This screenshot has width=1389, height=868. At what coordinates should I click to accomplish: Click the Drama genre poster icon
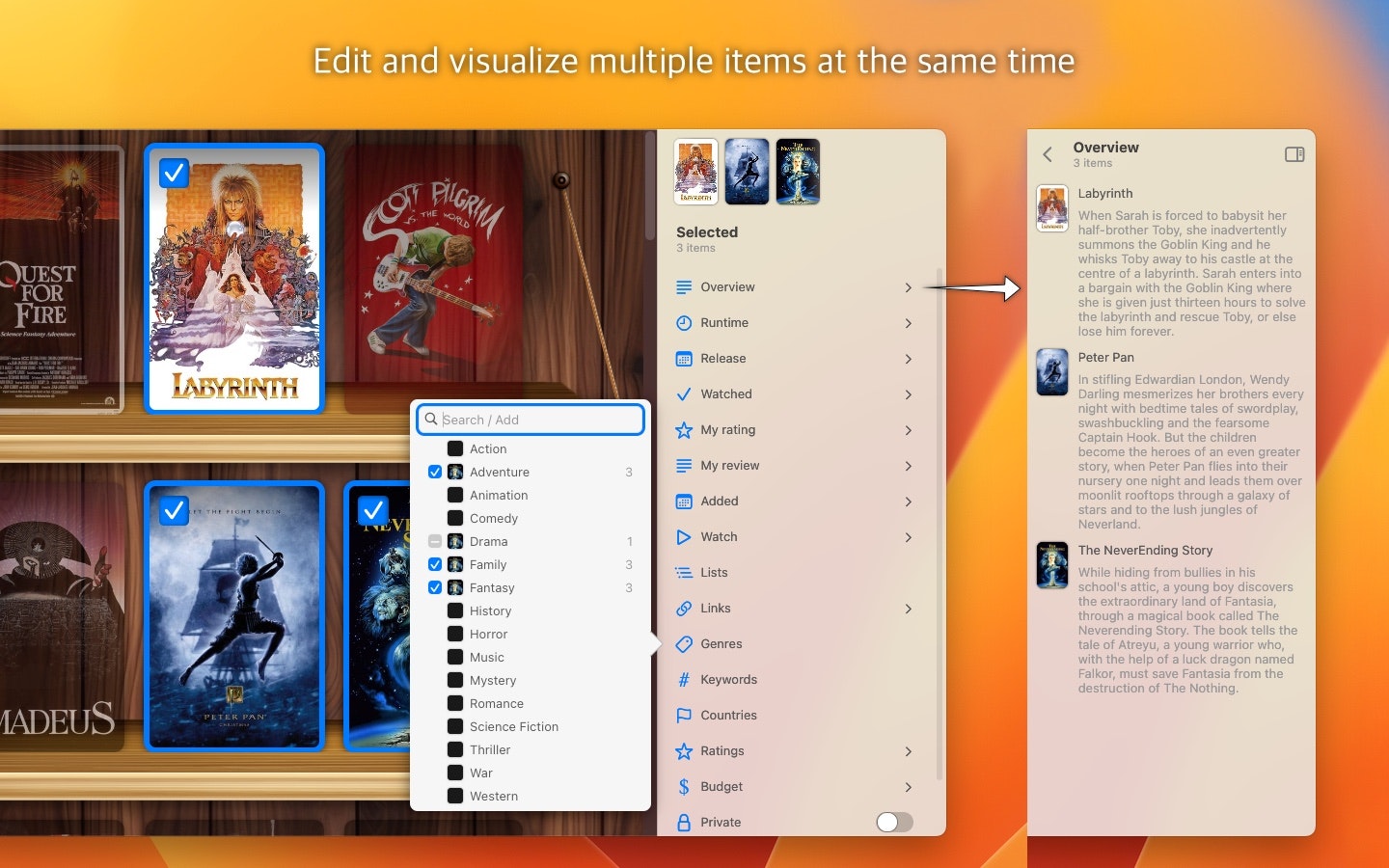coord(455,542)
